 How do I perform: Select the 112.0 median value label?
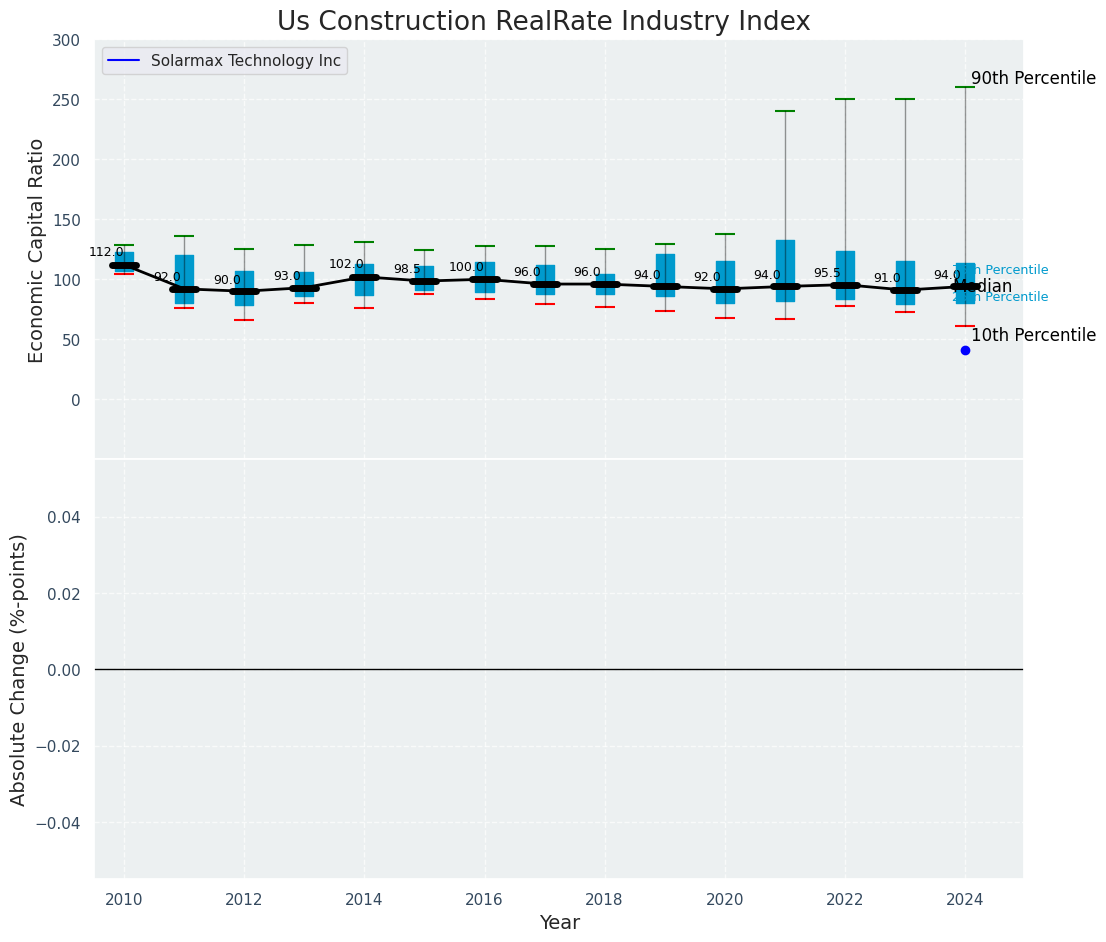tap(106, 252)
